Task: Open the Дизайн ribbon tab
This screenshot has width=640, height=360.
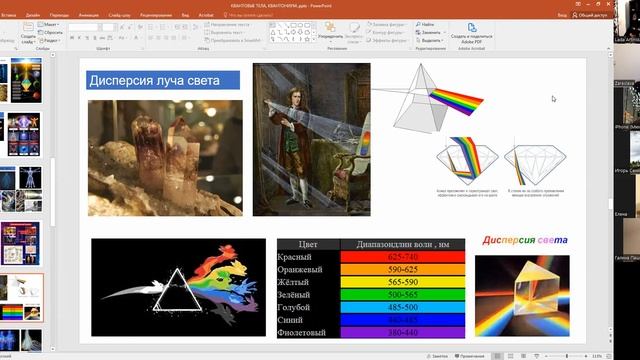Action: (33, 15)
